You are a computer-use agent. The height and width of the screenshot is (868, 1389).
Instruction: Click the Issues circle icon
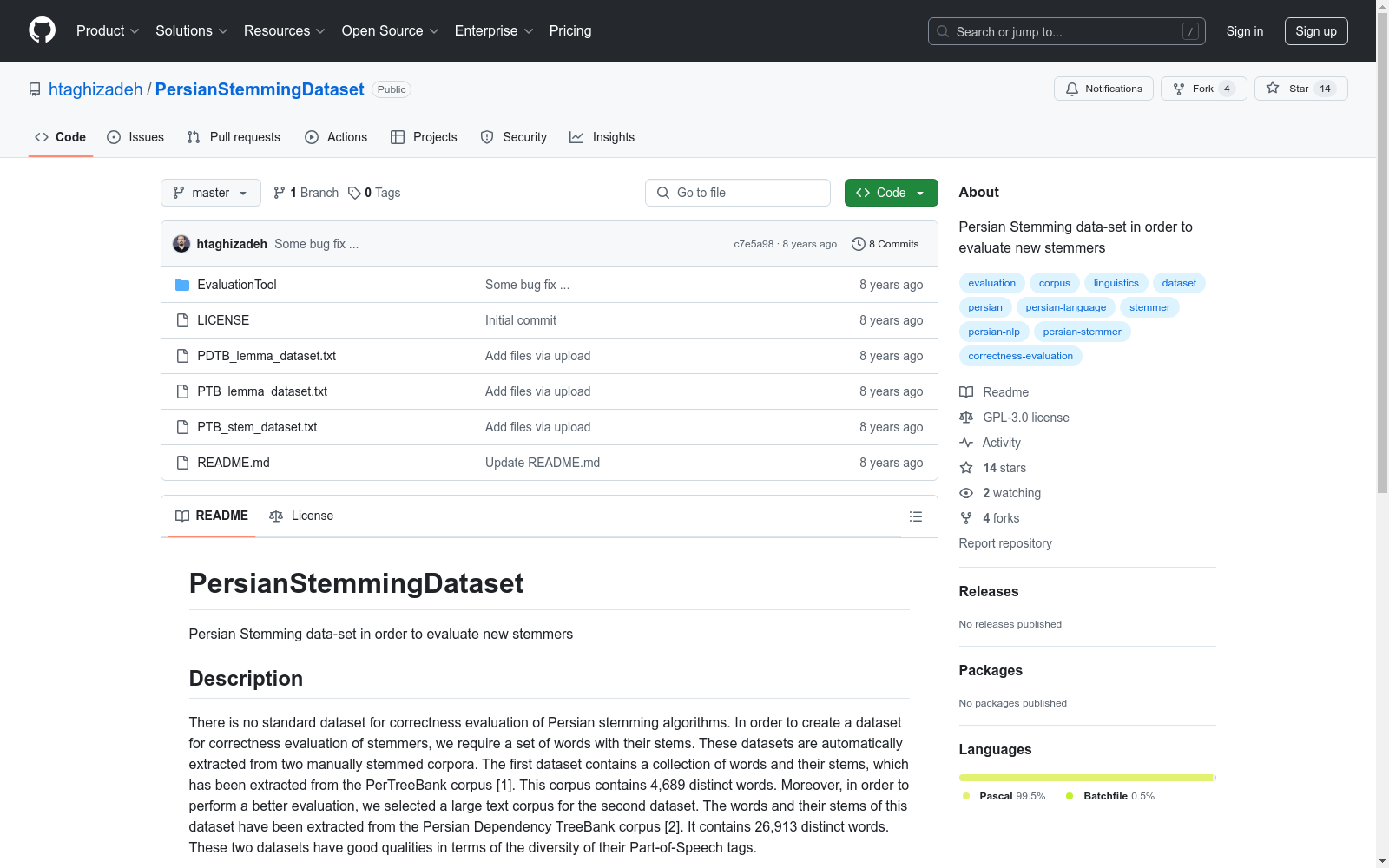[x=114, y=137]
